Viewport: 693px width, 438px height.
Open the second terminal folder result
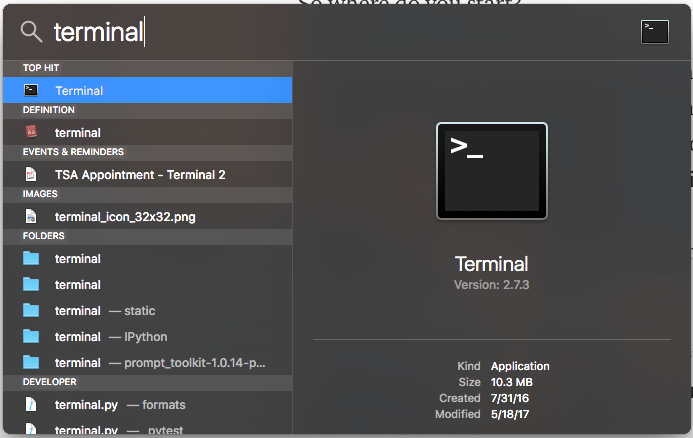click(148, 285)
